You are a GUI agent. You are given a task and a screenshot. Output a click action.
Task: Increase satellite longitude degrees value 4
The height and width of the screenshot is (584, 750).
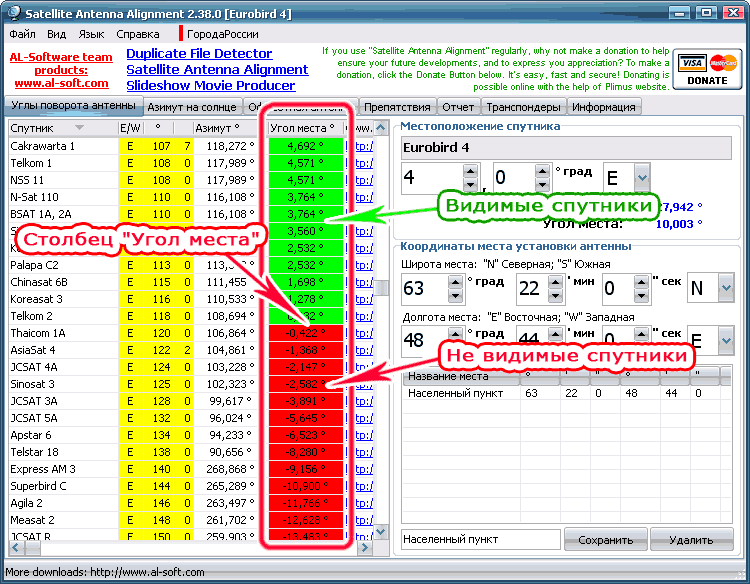tap(471, 171)
